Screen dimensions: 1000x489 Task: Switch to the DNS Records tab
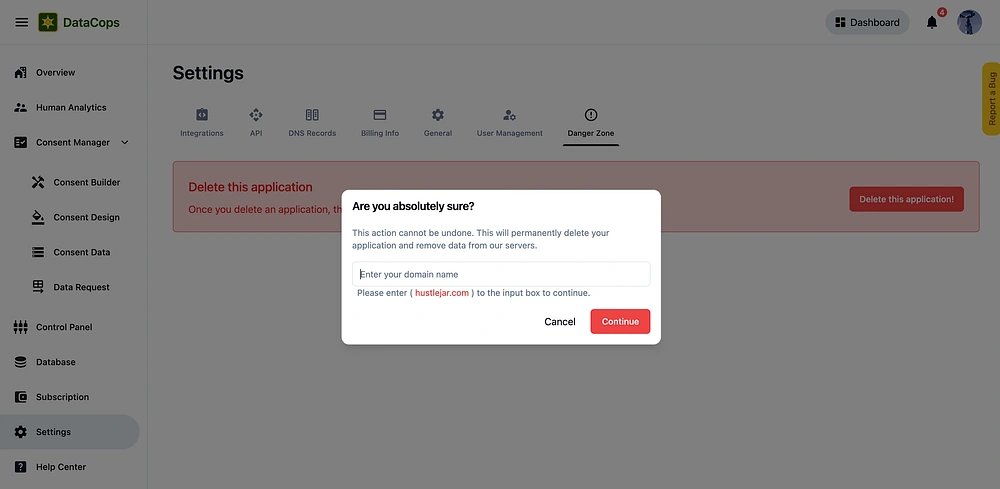[x=312, y=123]
